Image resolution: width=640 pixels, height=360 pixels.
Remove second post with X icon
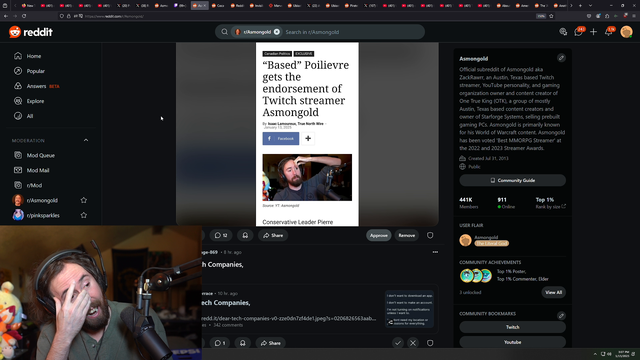413,343
